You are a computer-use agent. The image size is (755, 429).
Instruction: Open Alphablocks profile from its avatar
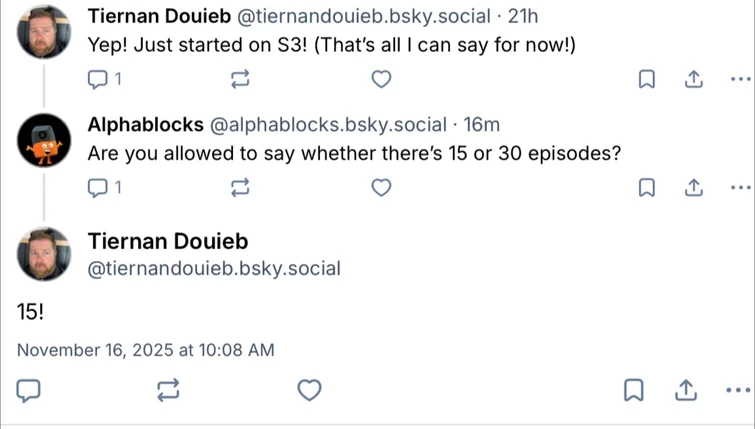[x=44, y=141]
